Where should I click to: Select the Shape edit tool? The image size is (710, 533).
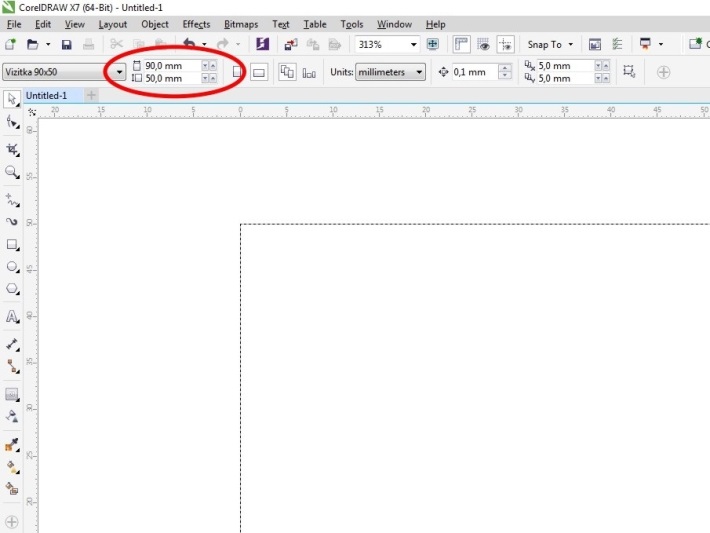click(12, 122)
